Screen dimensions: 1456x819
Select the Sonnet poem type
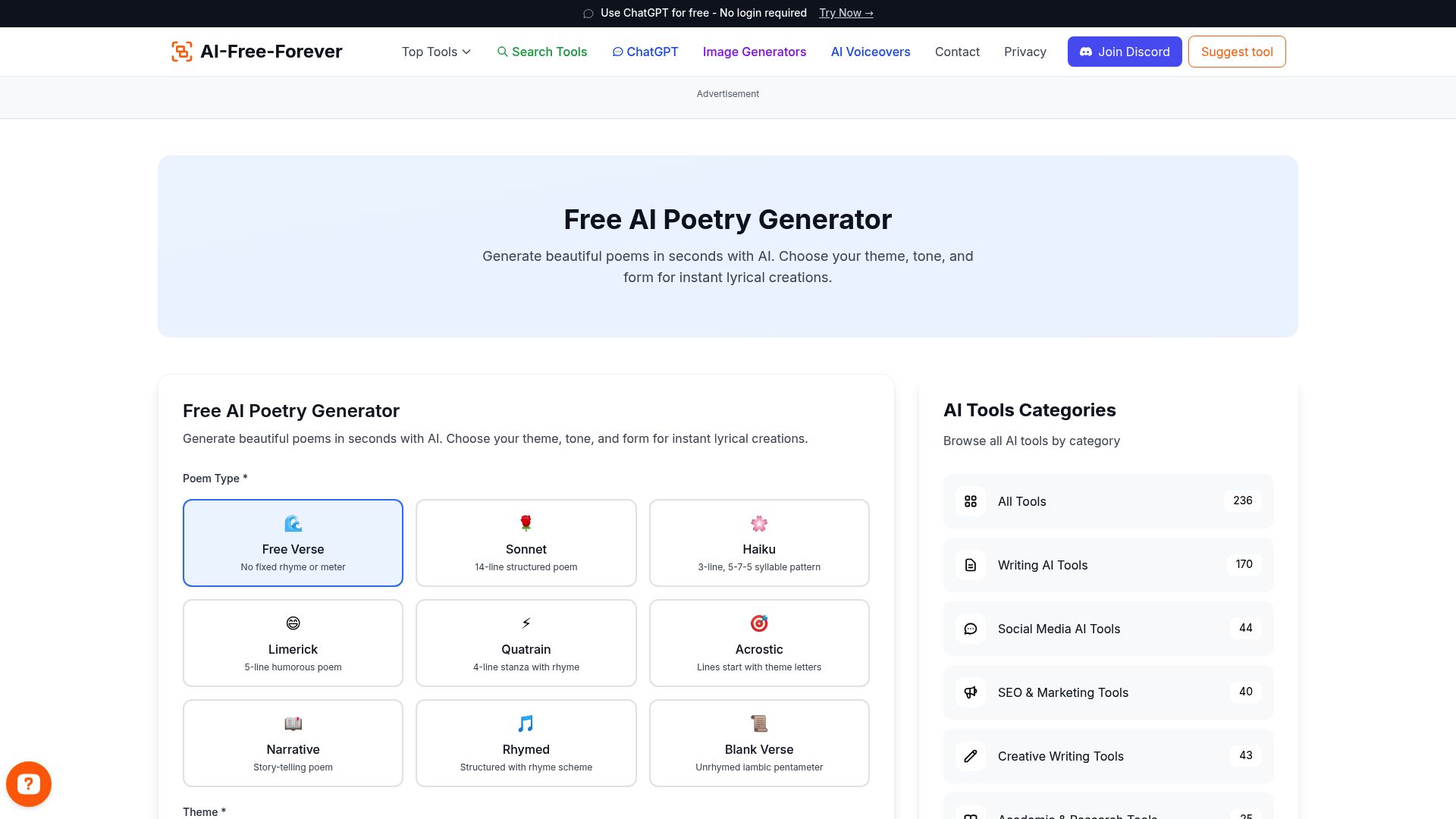coord(526,543)
